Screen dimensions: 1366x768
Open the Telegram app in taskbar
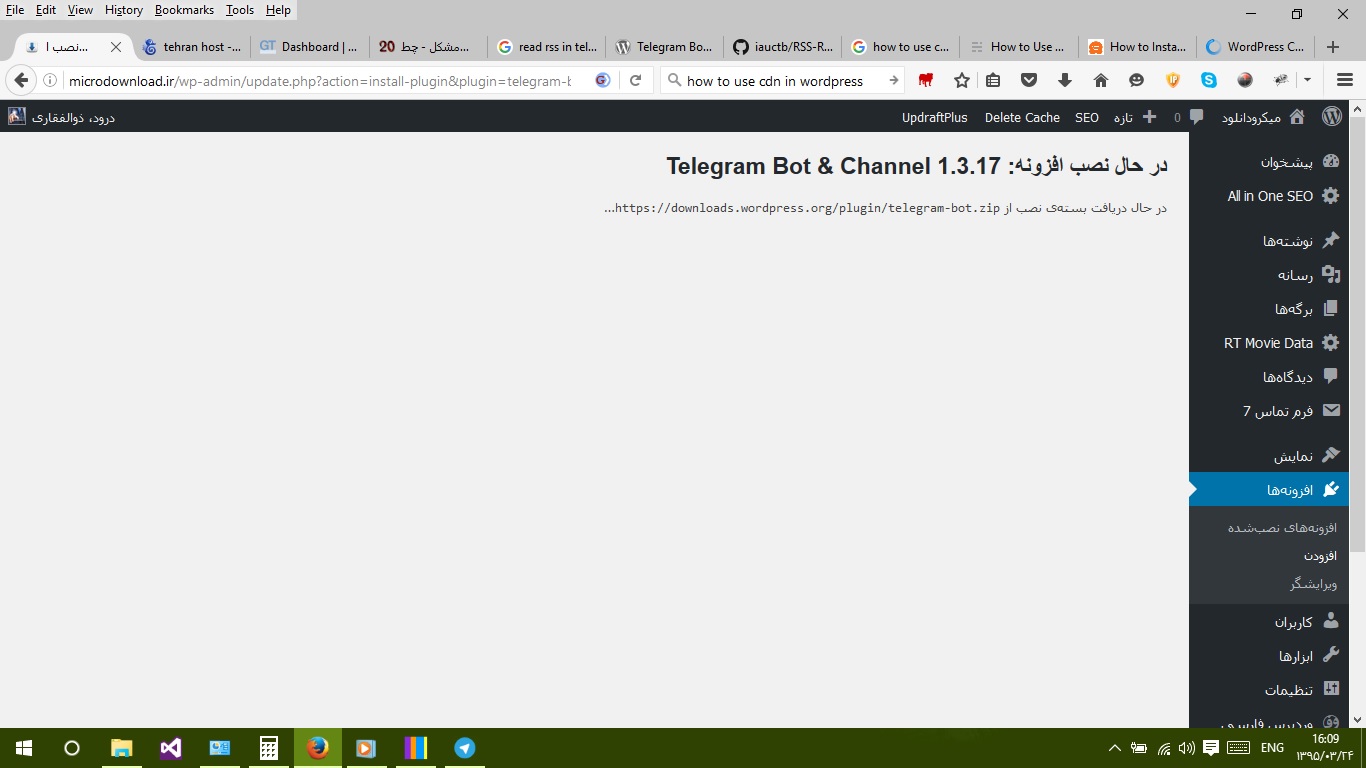[x=465, y=748]
